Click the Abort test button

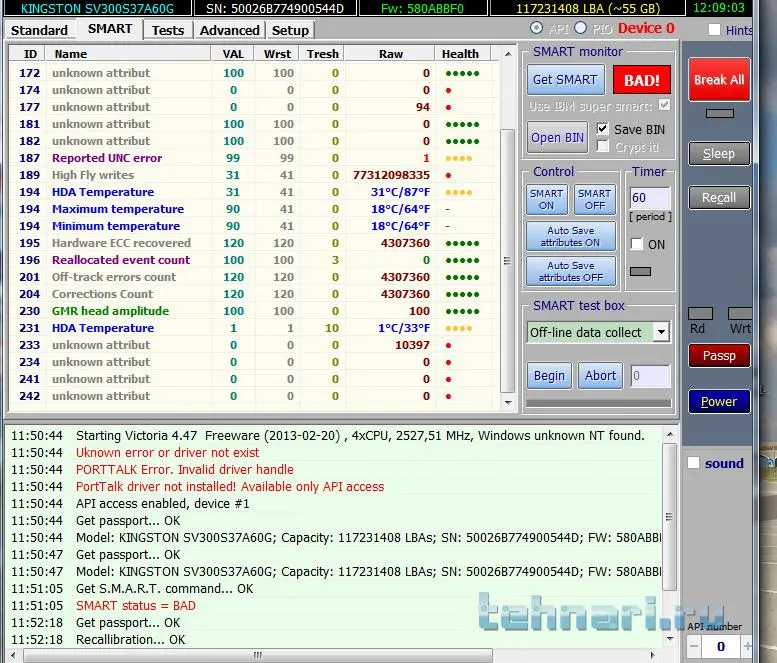[x=600, y=376]
